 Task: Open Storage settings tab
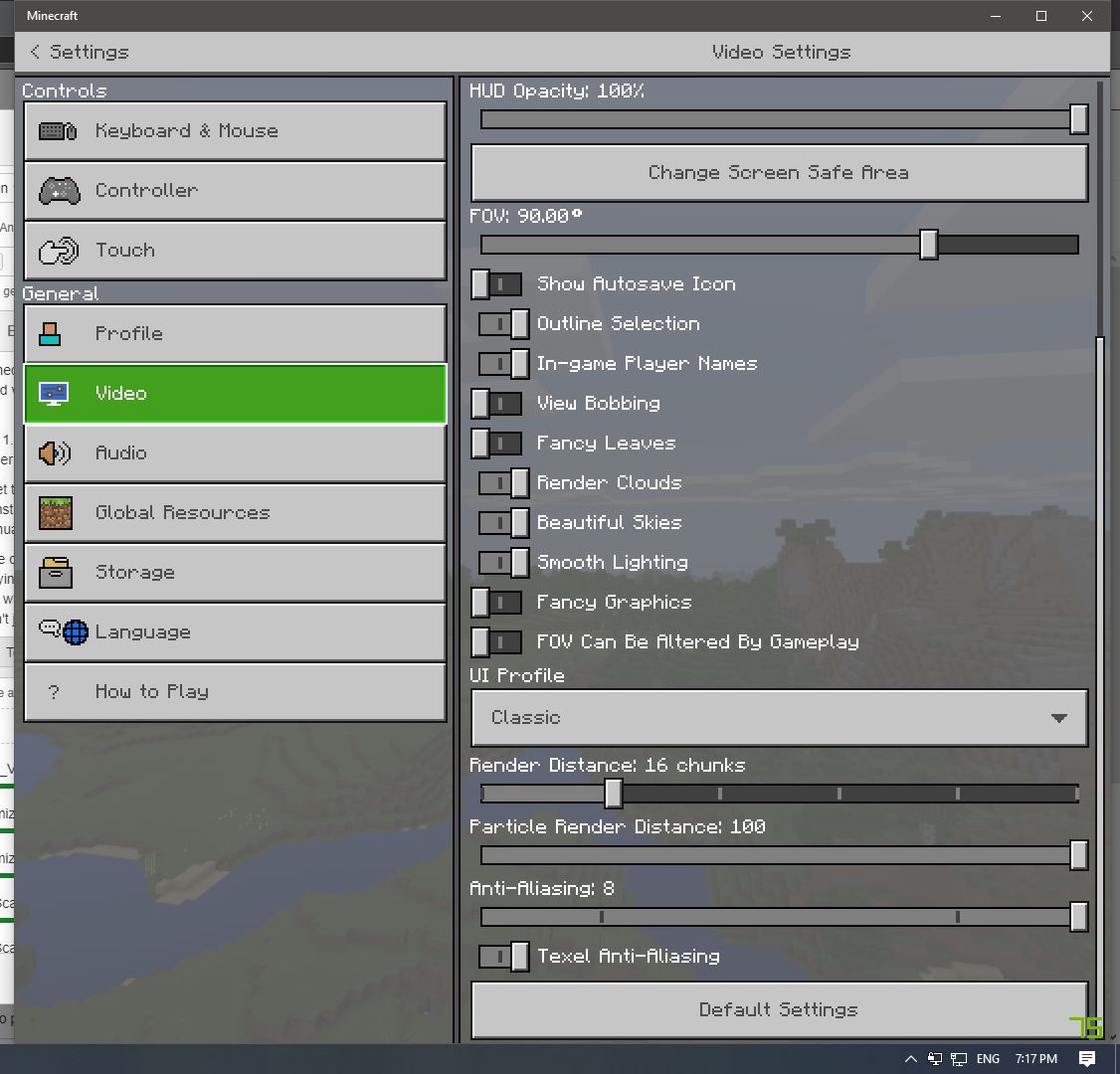[235, 573]
